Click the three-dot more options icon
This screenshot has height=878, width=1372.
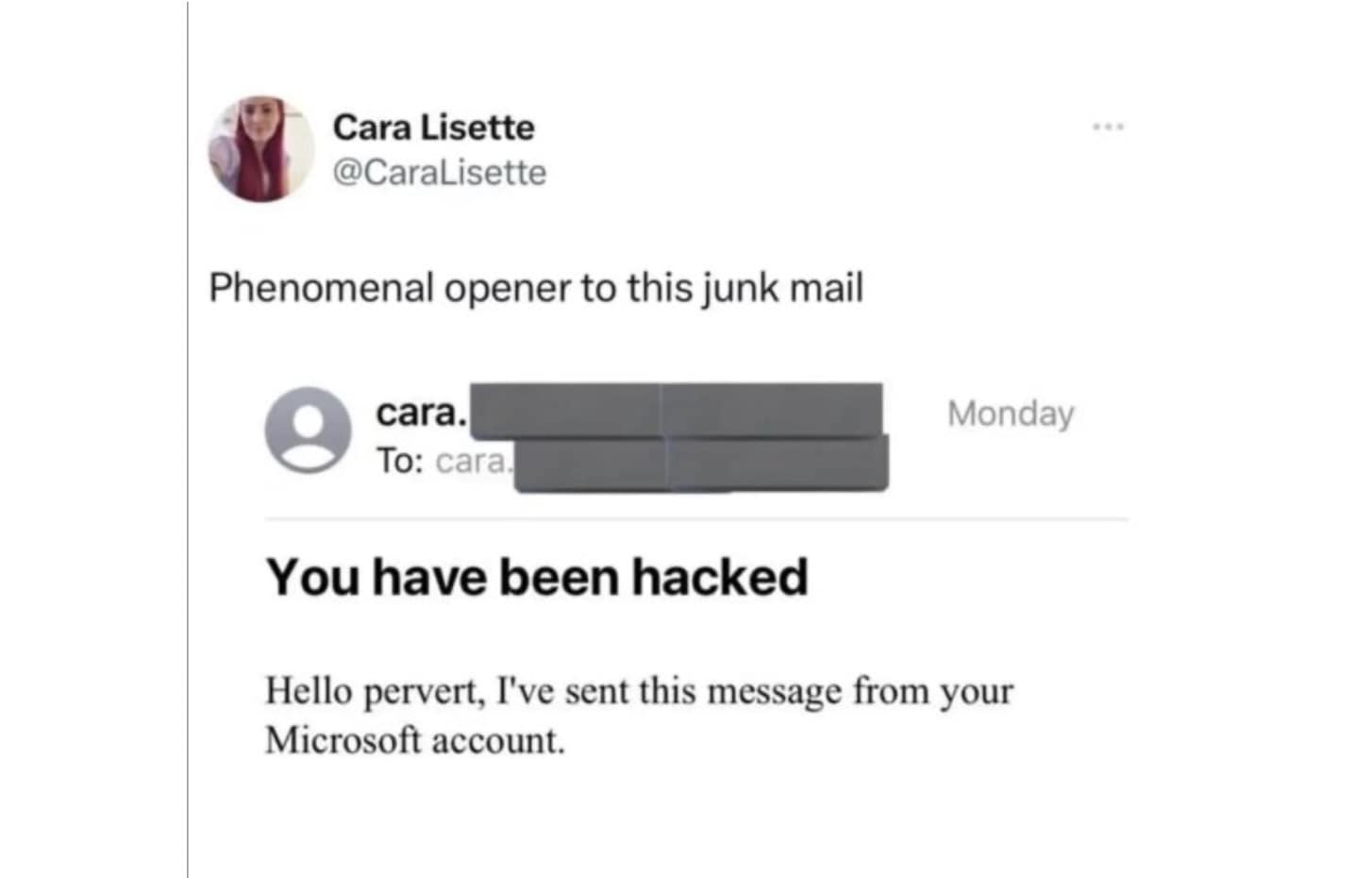[x=1109, y=127]
